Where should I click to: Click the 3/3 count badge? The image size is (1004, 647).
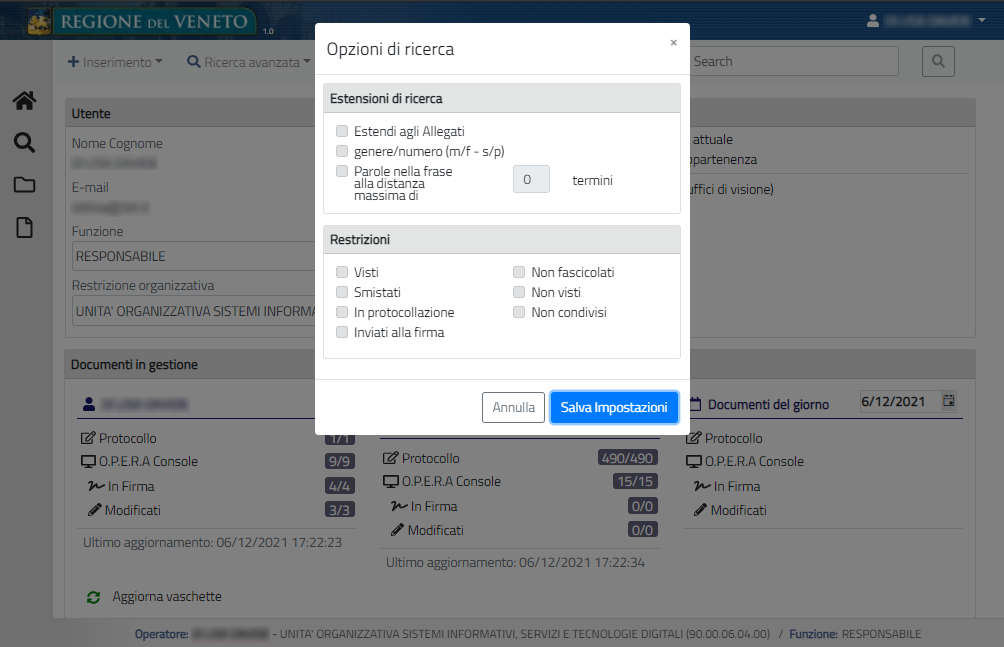[339, 510]
